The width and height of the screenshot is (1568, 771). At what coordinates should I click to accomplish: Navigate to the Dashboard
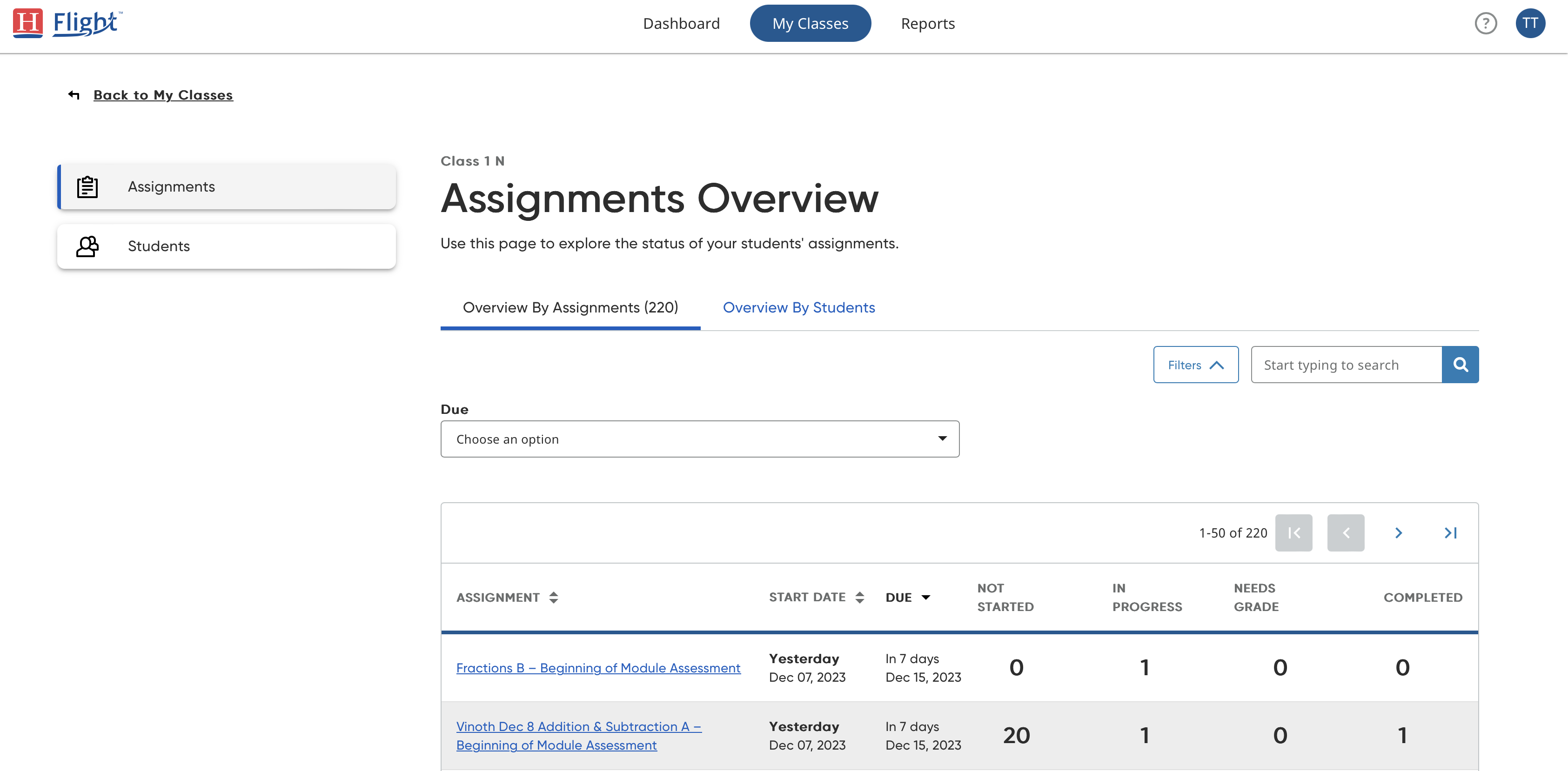(681, 24)
